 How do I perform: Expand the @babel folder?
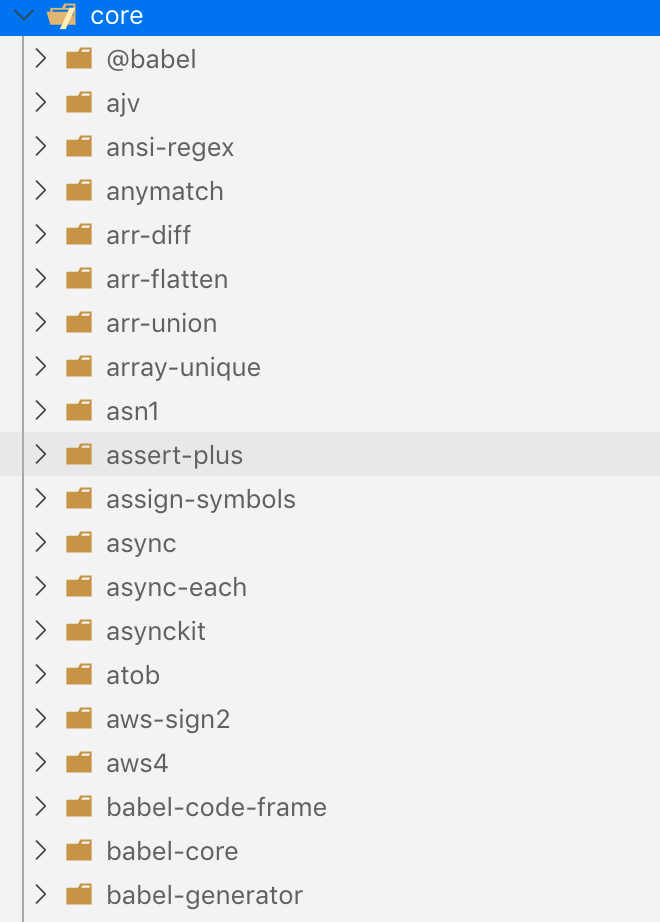coord(40,59)
